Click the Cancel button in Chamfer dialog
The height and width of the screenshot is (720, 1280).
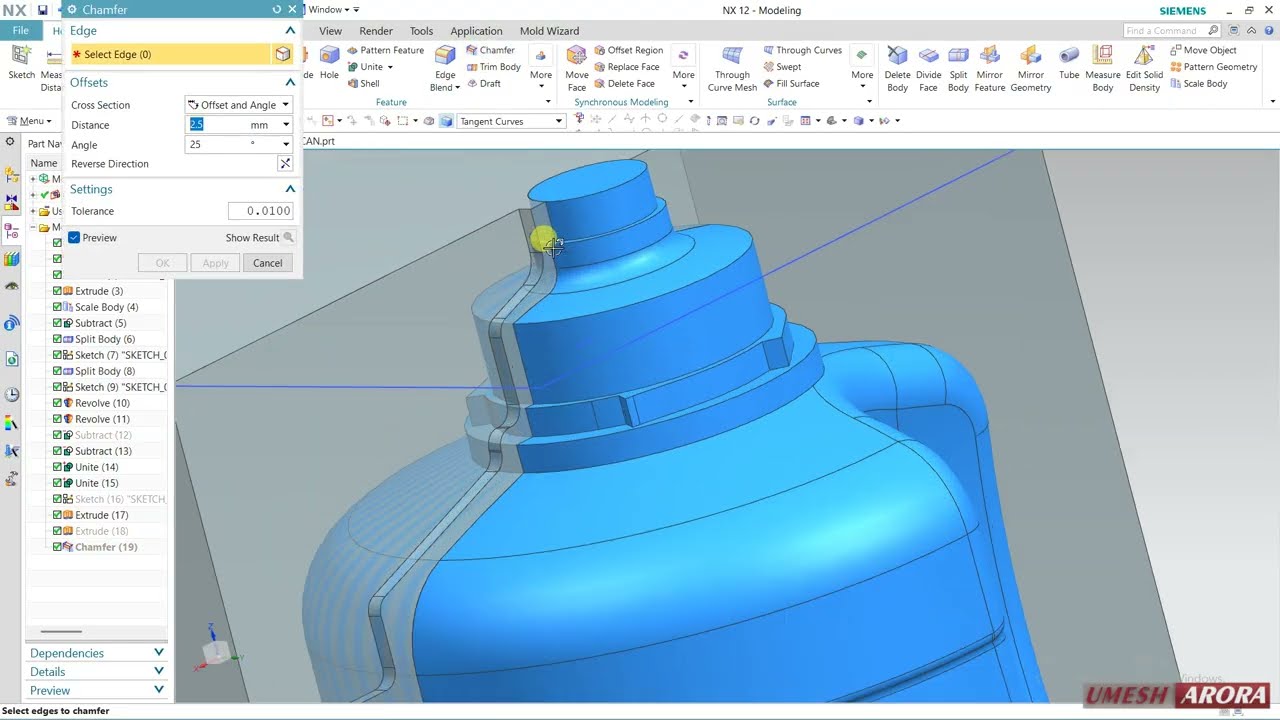(x=267, y=263)
